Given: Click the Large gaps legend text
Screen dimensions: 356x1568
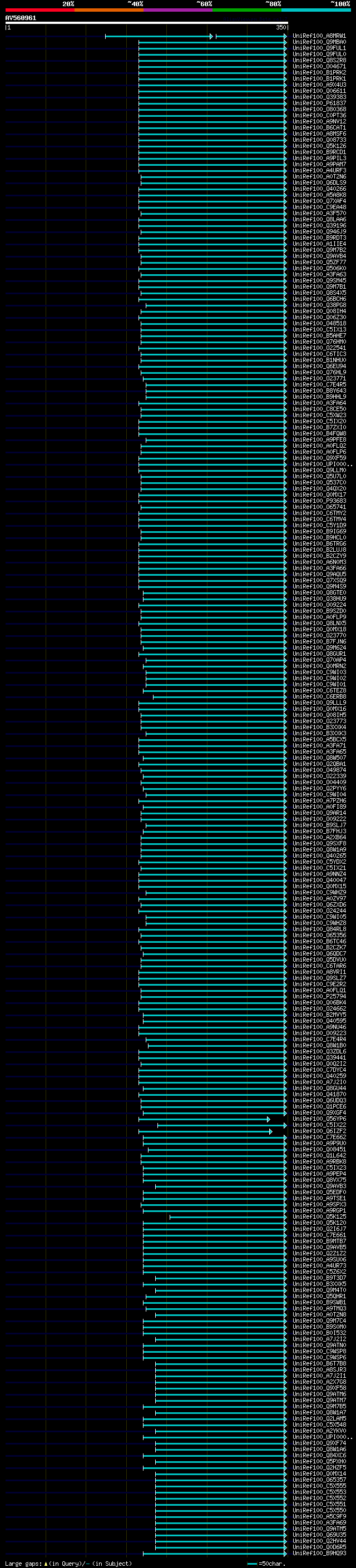Looking at the screenshot, I should (x=68, y=1563).
